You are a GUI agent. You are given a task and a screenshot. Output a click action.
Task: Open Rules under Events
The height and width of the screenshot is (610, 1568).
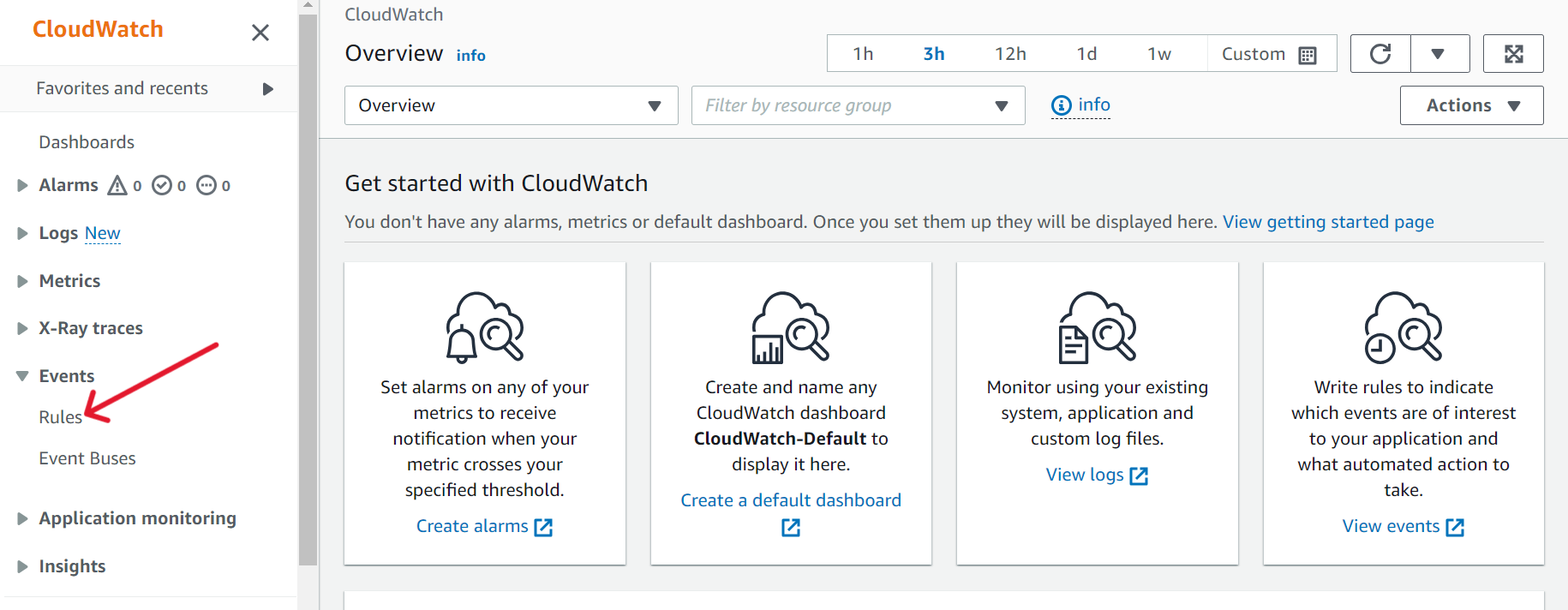pyautogui.click(x=60, y=417)
